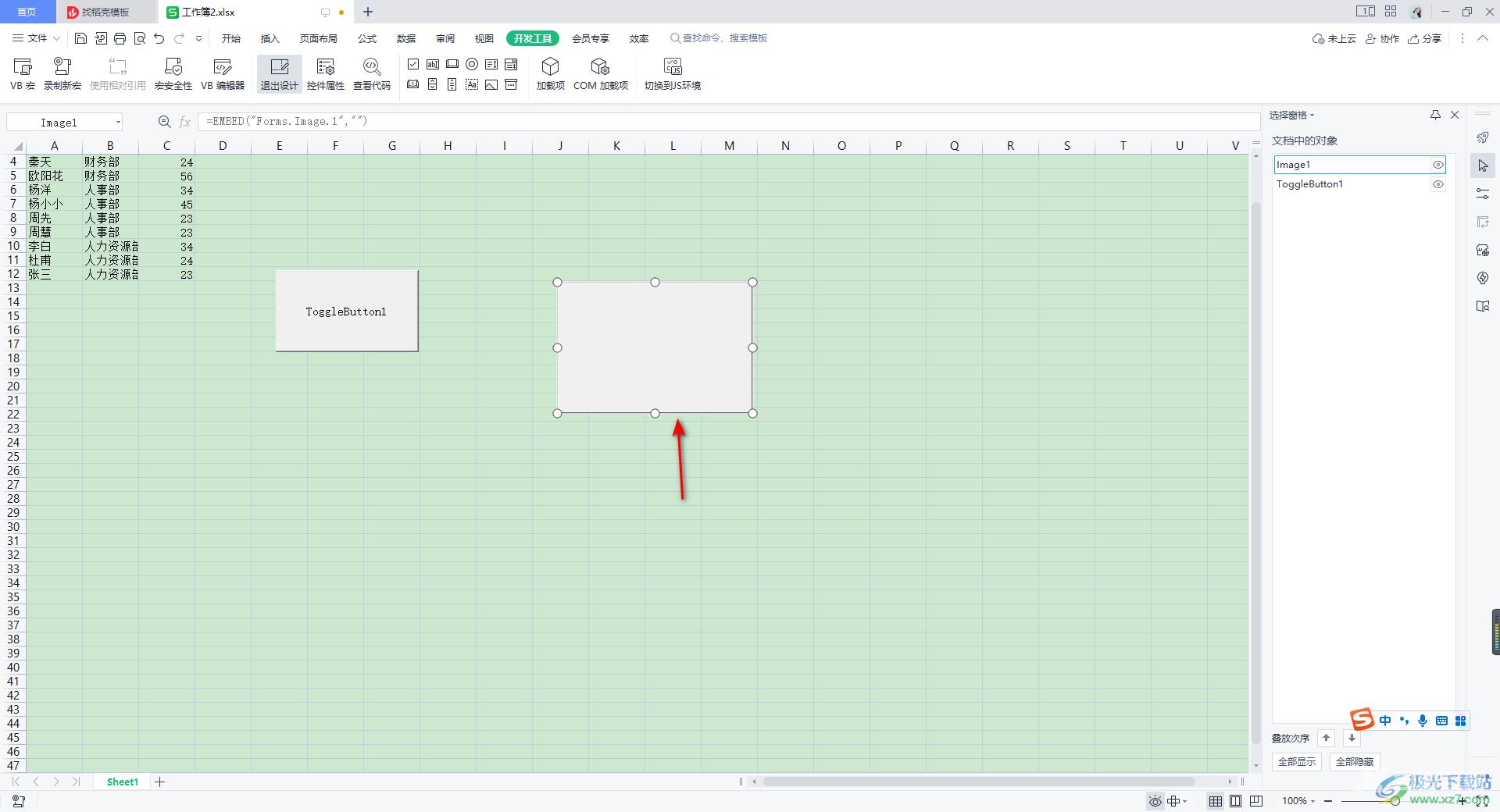1500x812 pixels.
Task: Click 协作 collaborate button
Action: coord(1382,38)
